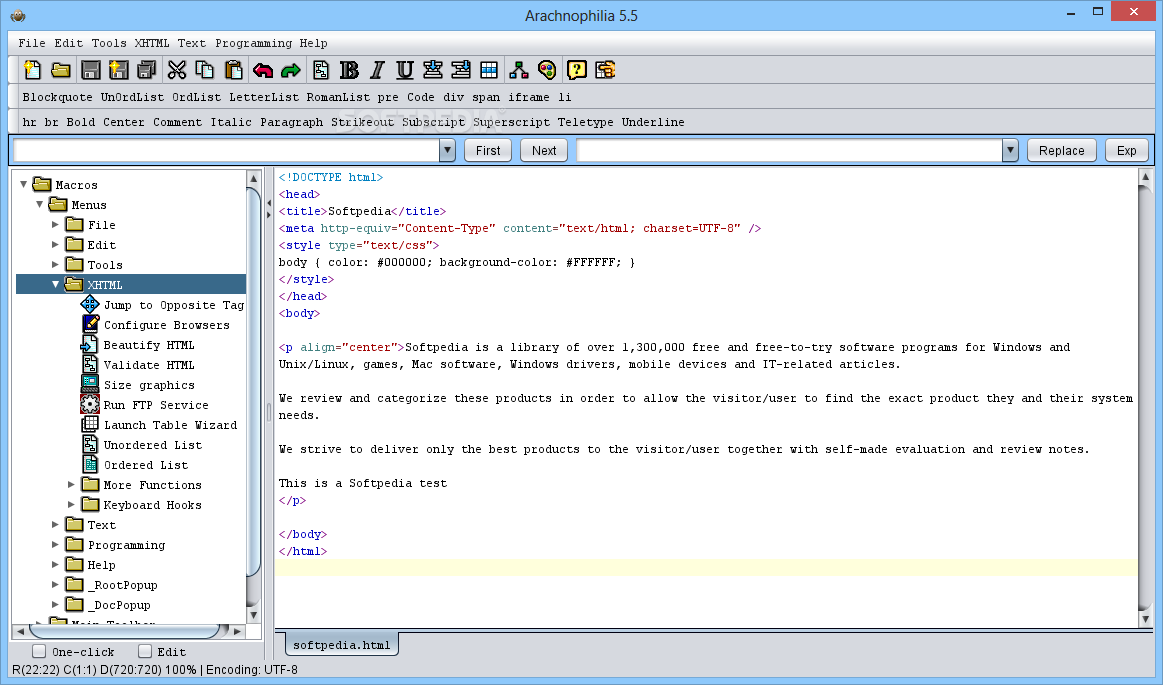Expand the Keyboard Hooks folder

tap(72, 504)
